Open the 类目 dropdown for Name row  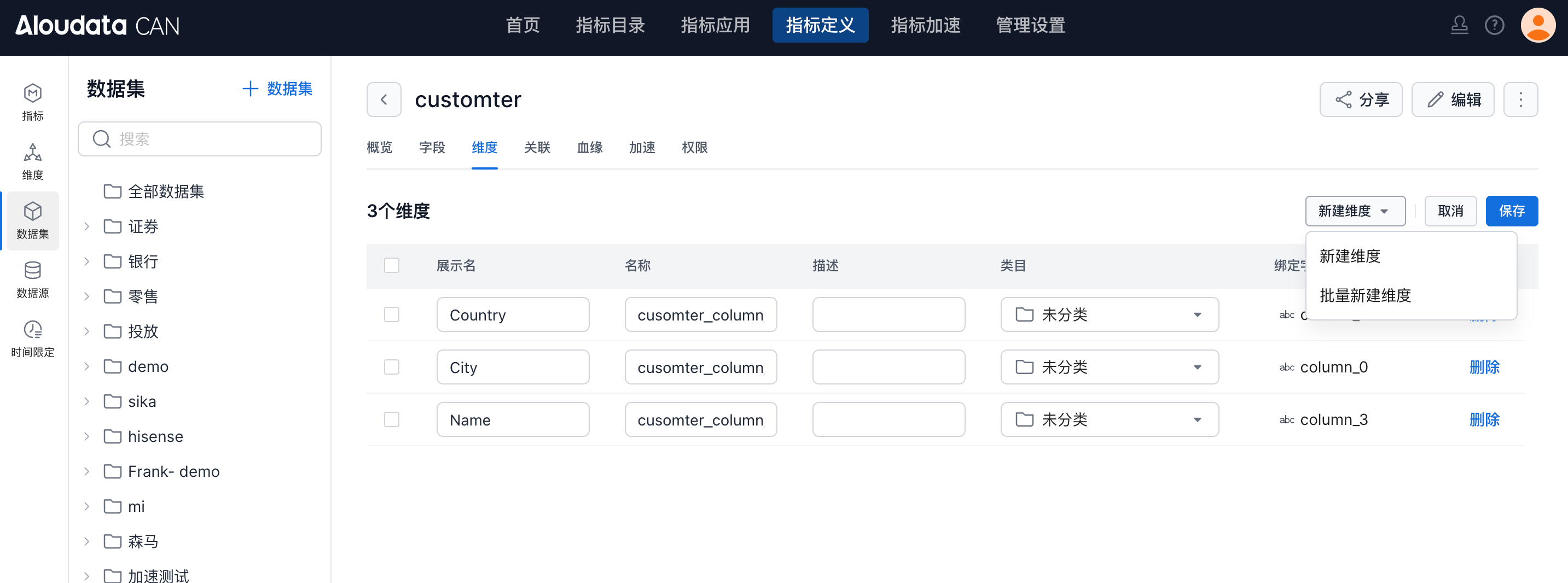click(1109, 419)
